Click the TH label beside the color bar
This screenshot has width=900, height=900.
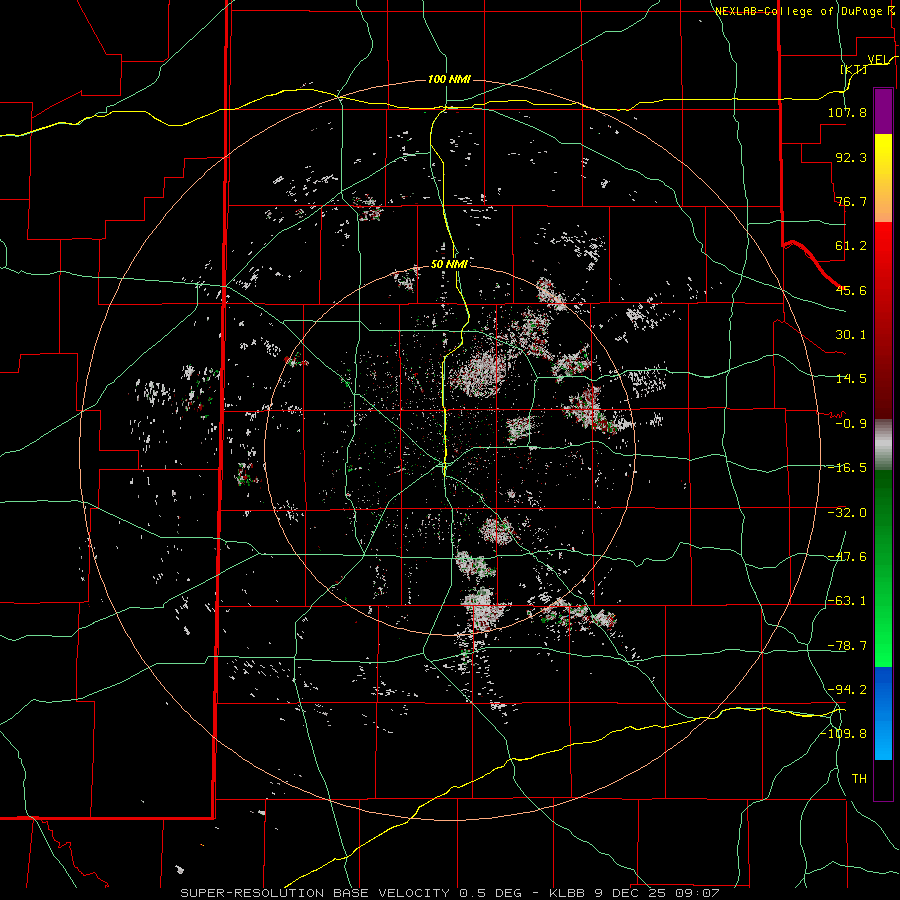[x=859, y=779]
